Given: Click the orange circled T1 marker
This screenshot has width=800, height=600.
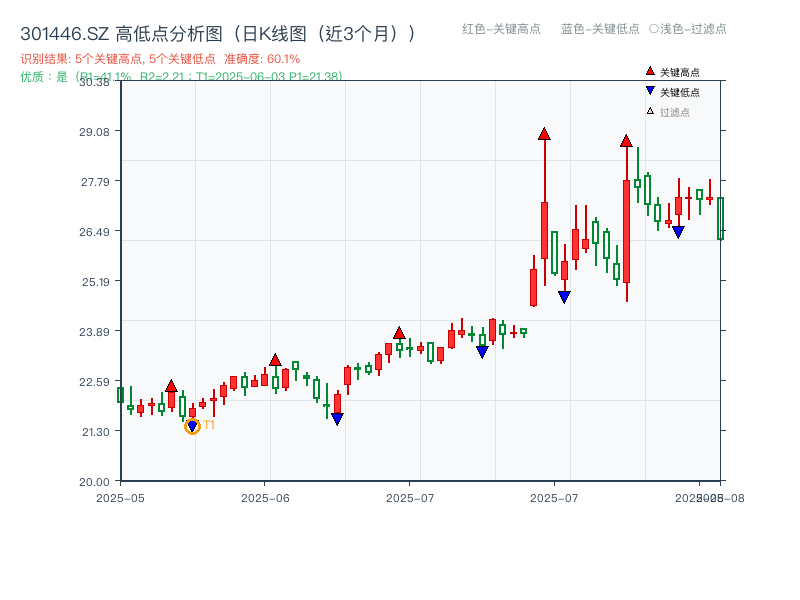Looking at the screenshot, I should coord(192,425).
